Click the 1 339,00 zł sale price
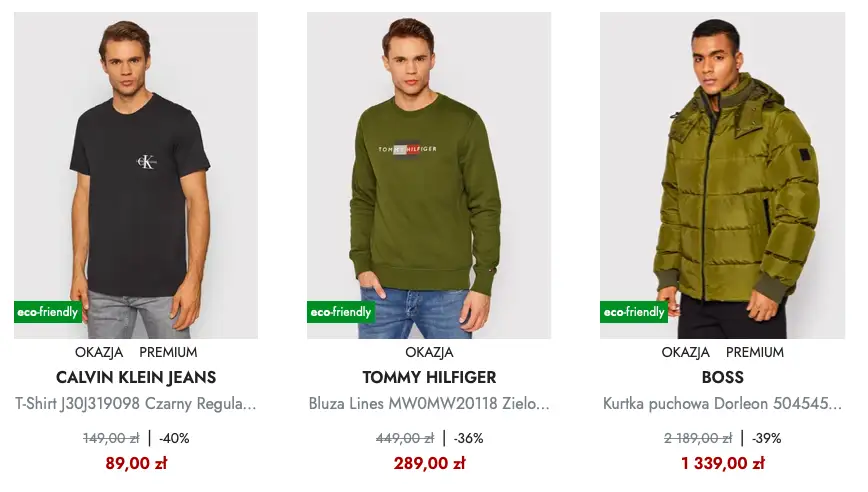 722,463
